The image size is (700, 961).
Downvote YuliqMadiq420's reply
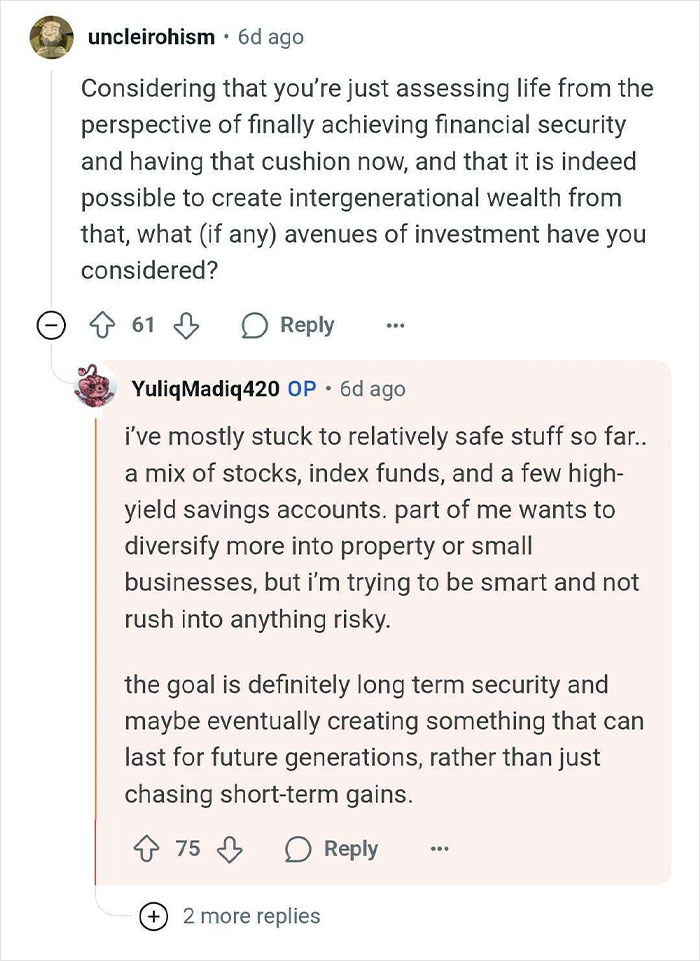pyautogui.click(x=230, y=849)
